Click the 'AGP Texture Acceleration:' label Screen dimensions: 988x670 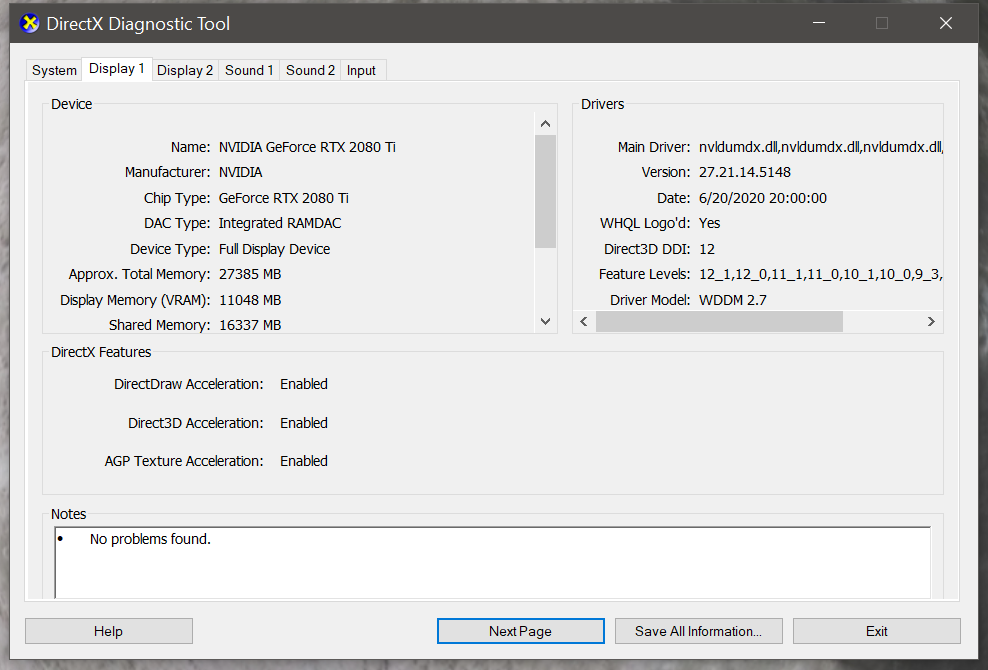[x=184, y=461]
